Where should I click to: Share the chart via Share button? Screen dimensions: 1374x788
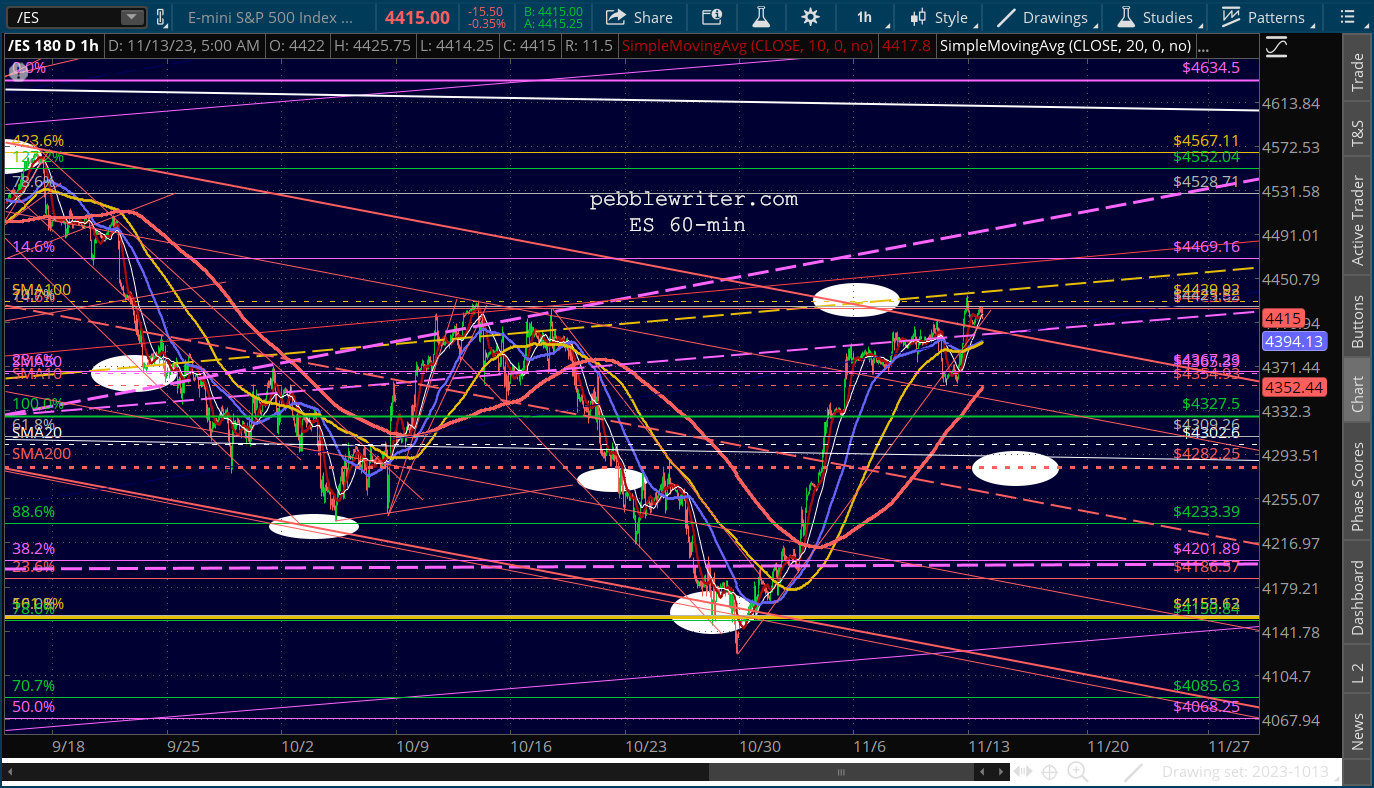639,17
